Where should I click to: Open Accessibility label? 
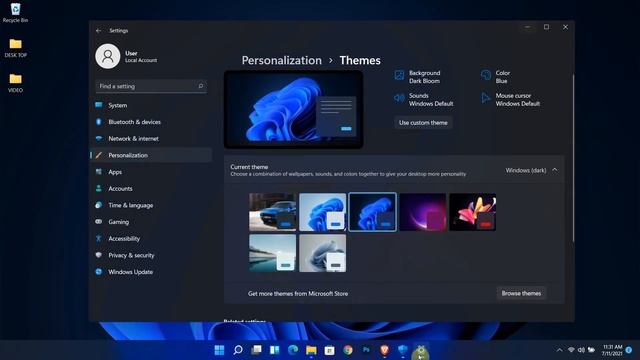[x=124, y=238]
